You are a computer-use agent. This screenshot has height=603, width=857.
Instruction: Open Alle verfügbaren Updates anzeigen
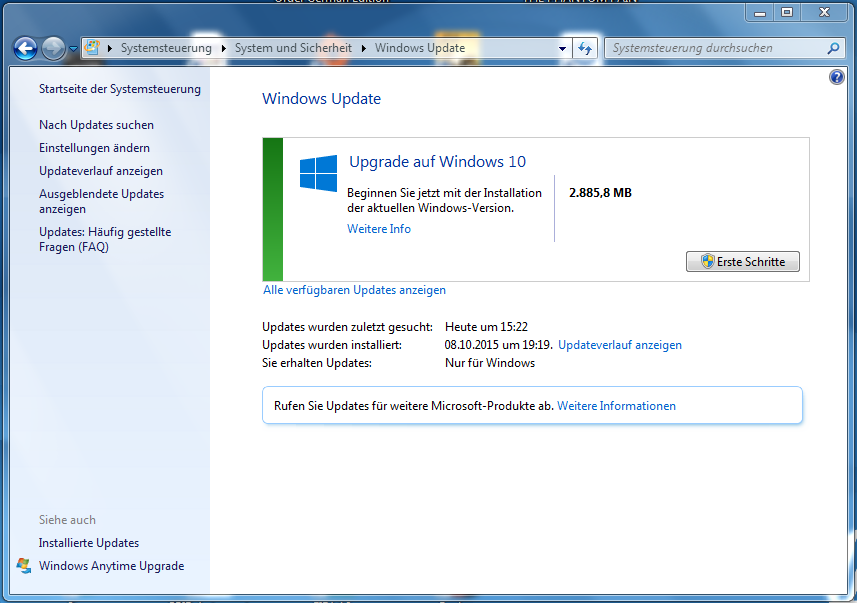[x=354, y=290]
